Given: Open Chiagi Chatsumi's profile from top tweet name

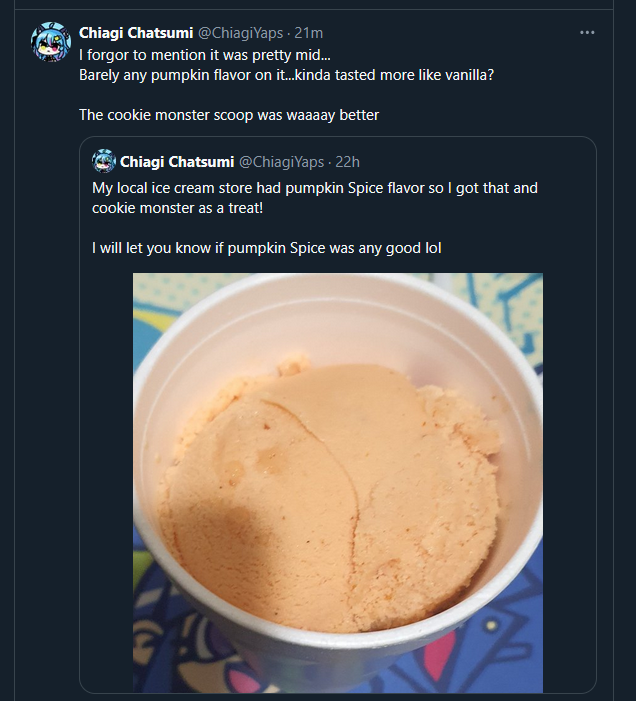Looking at the screenshot, I should [x=136, y=33].
